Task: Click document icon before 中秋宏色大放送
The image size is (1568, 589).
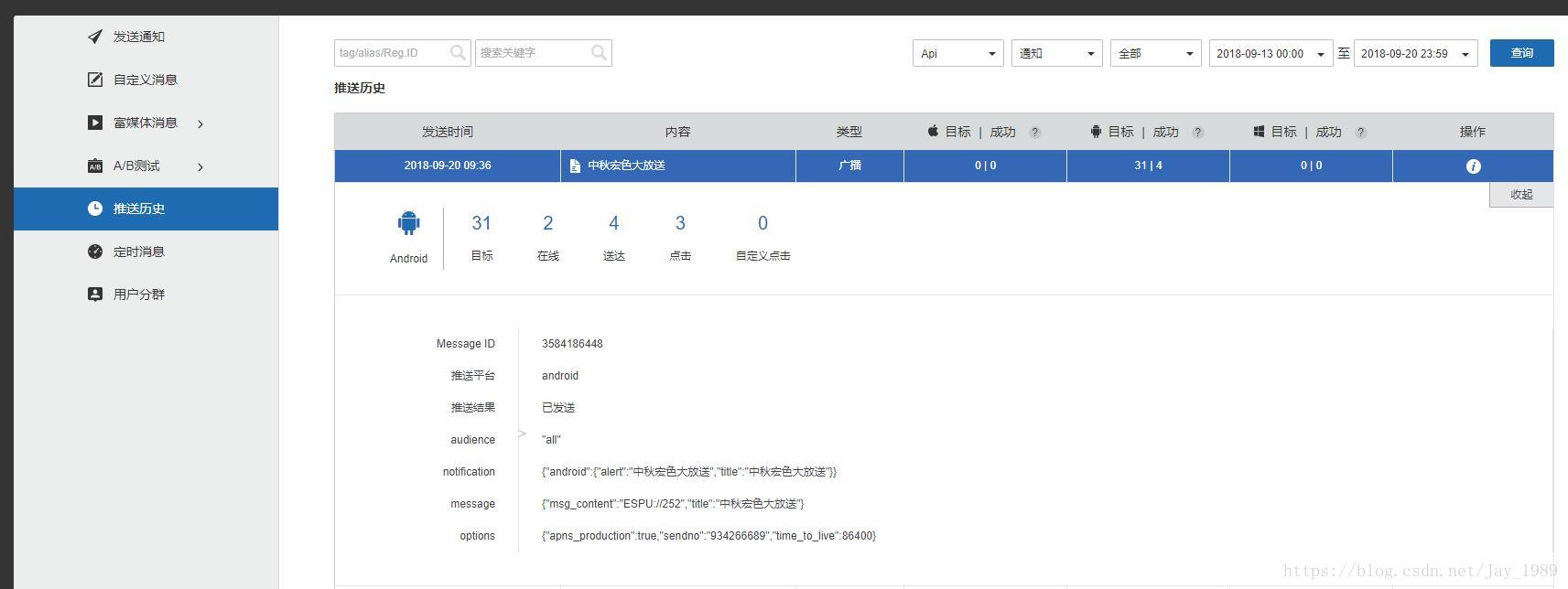Action: (x=575, y=166)
